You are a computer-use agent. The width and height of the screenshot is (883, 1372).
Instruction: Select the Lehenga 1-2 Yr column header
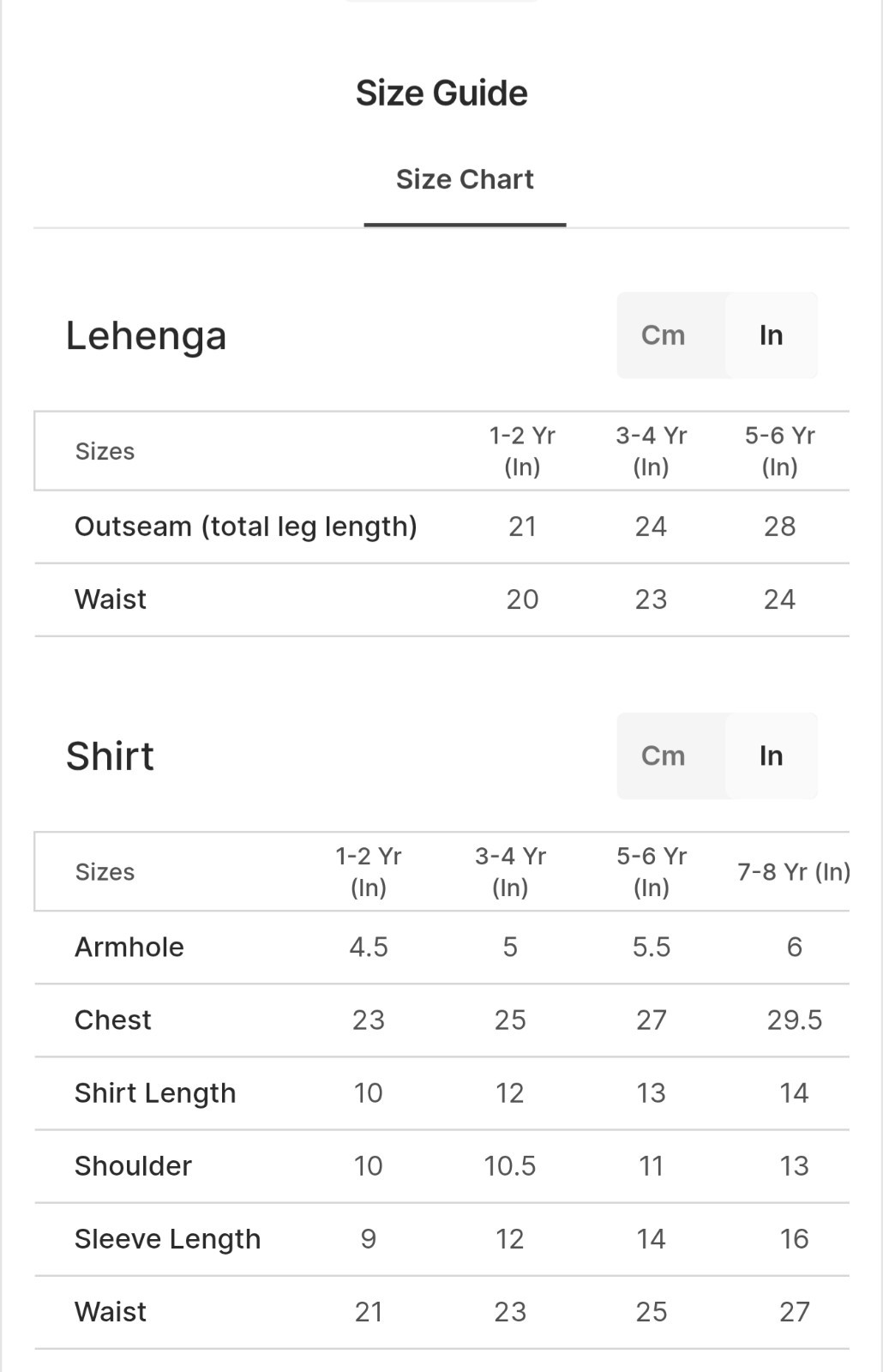tap(522, 451)
